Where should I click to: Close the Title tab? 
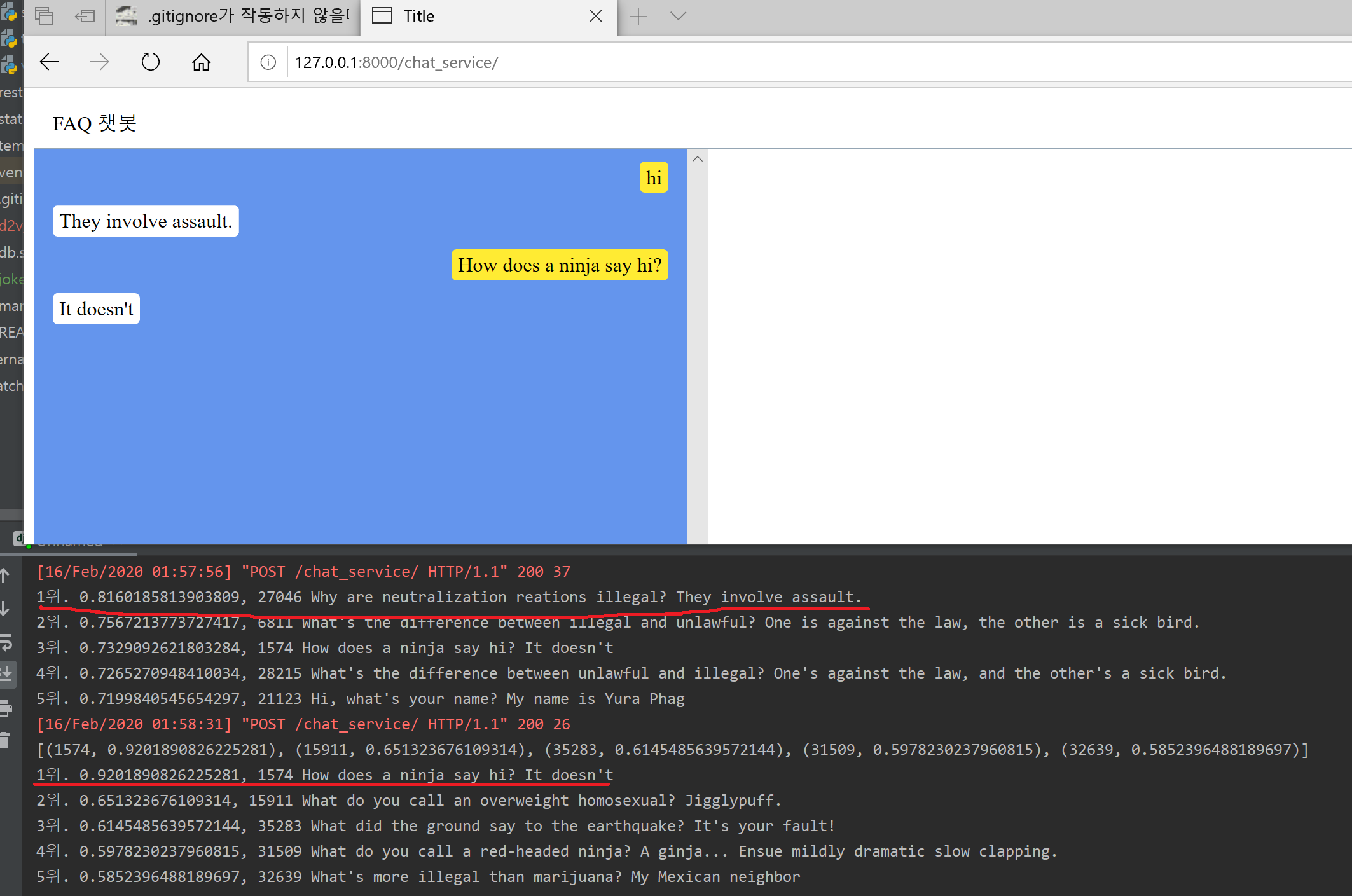tap(595, 17)
